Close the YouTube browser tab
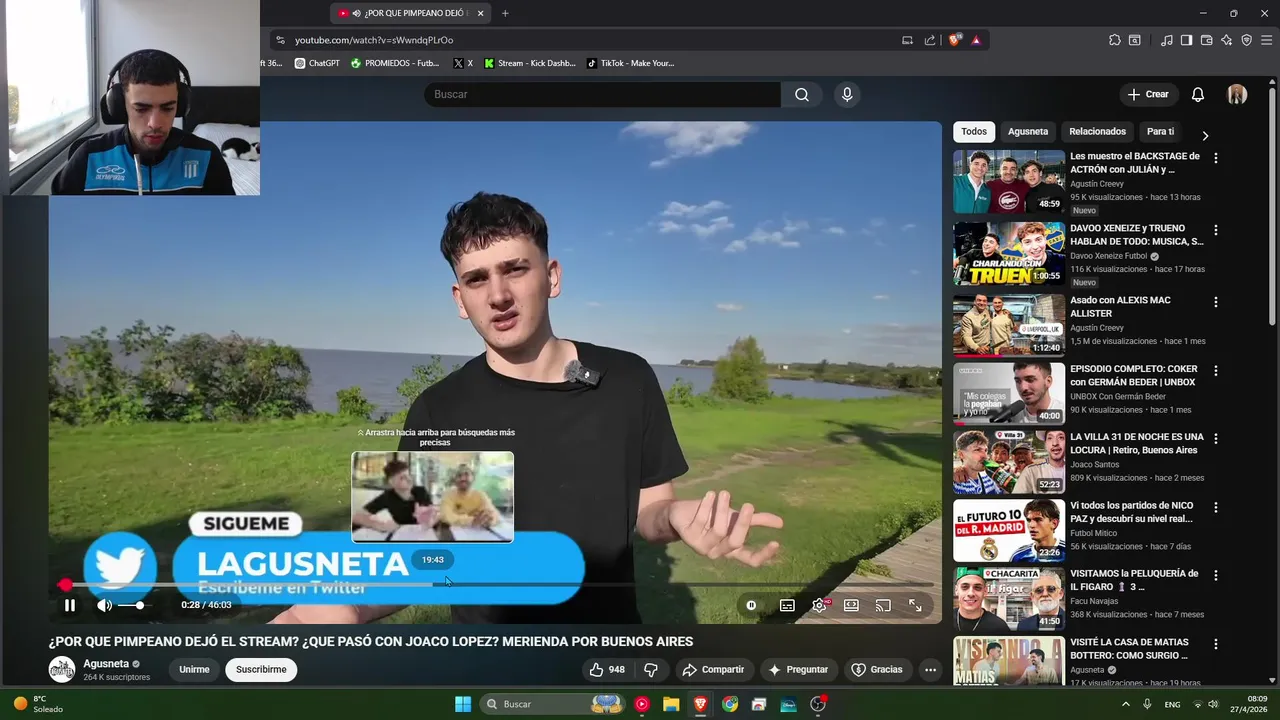This screenshot has height=720, width=1280. pos(481,13)
